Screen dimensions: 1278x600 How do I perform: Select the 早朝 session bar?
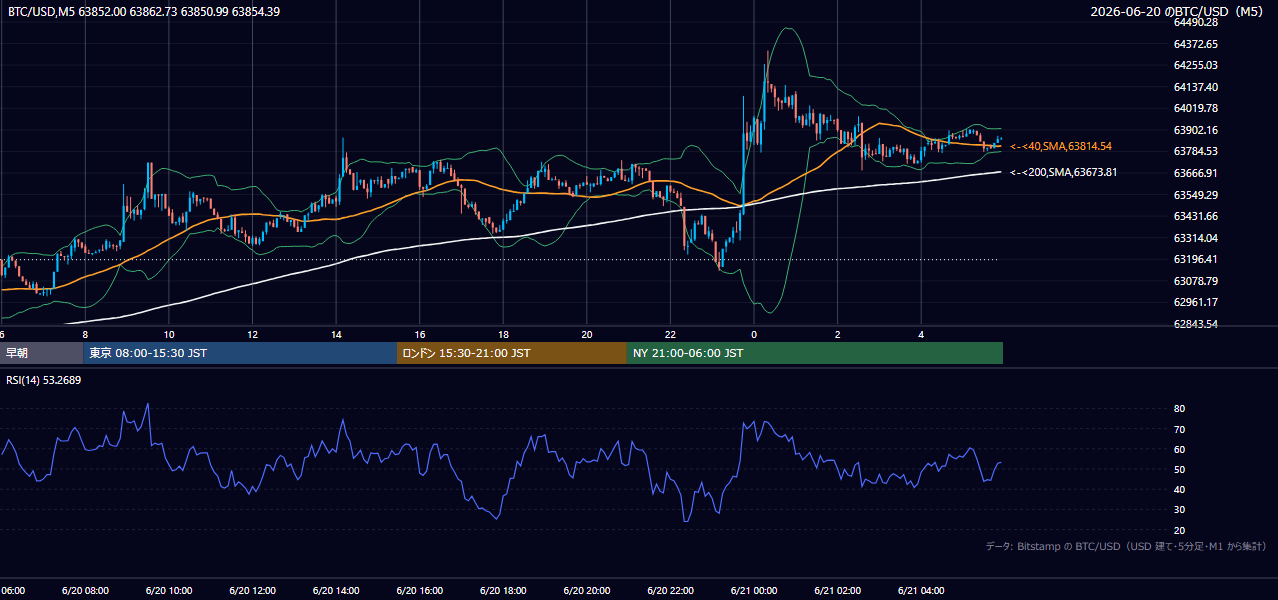(x=41, y=353)
